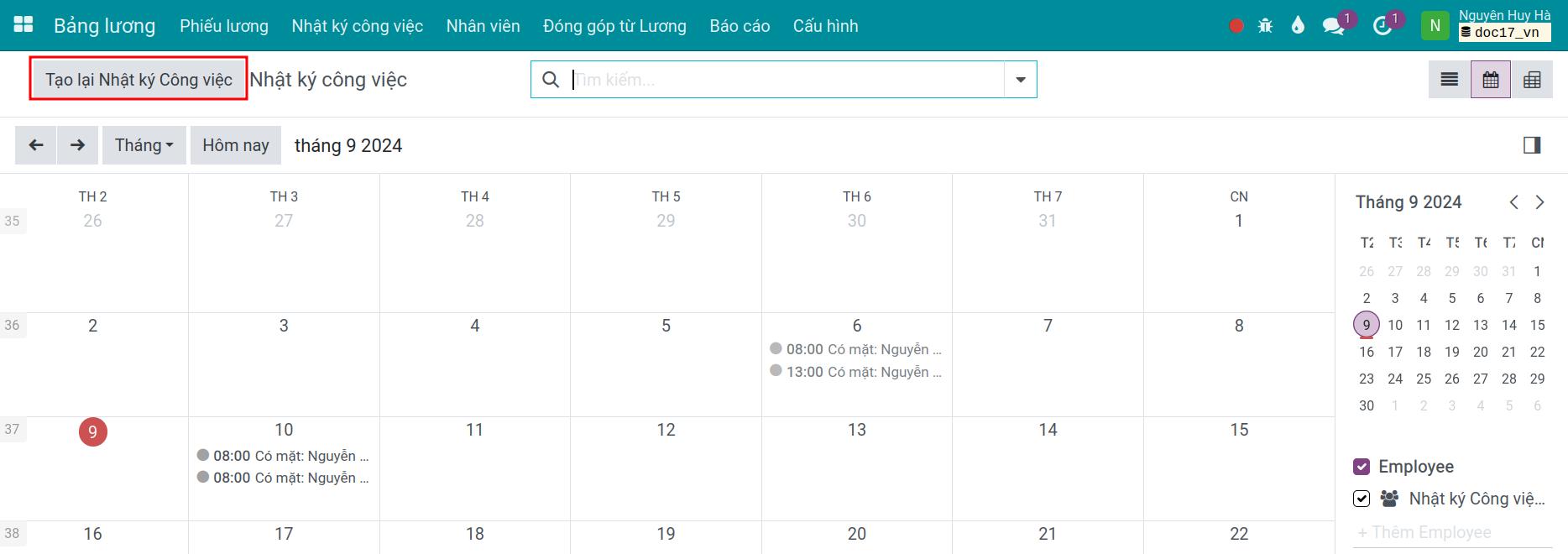Open the Nhật ký công việc menu
Screen dimensions: 1568x554
tap(358, 26)
